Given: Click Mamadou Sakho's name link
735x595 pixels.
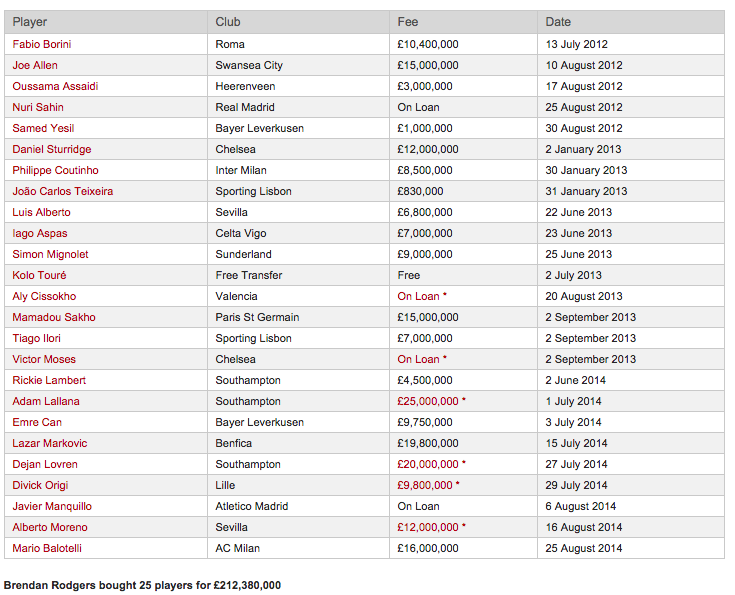Looking at the screenshot, I should [54, 317].
